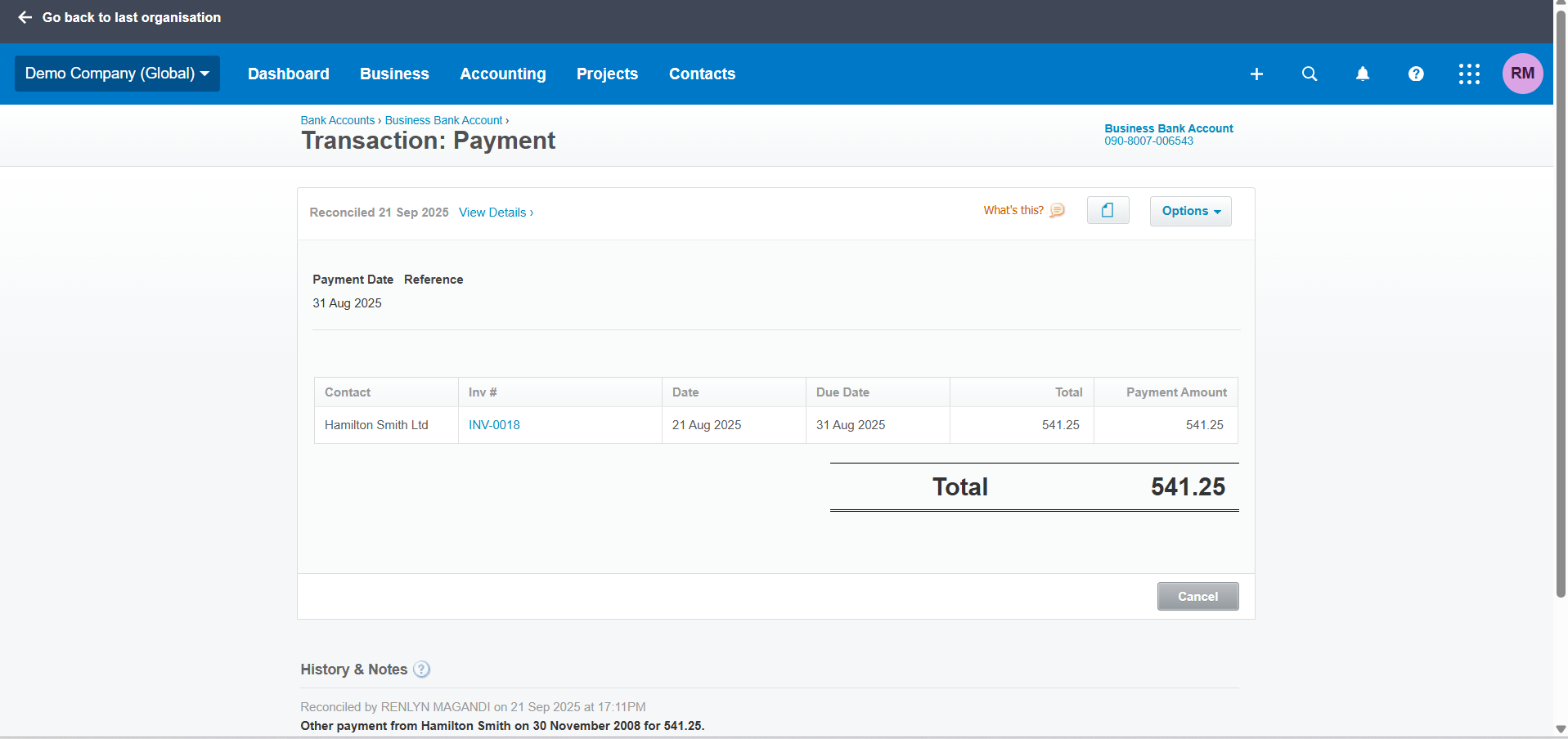Image resolution: width=1568 pixels, height=739 pixels.
Task: Click the RM user avatar
Action: click(1522, 74)
